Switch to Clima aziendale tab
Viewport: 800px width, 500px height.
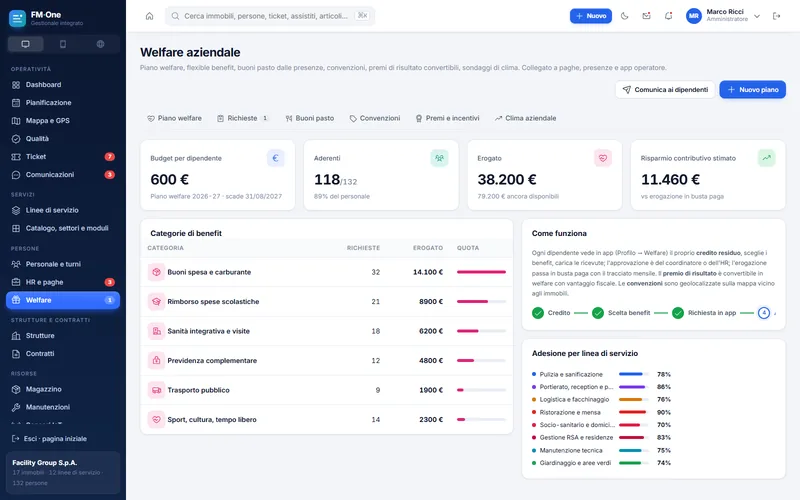tap(525, 118)
